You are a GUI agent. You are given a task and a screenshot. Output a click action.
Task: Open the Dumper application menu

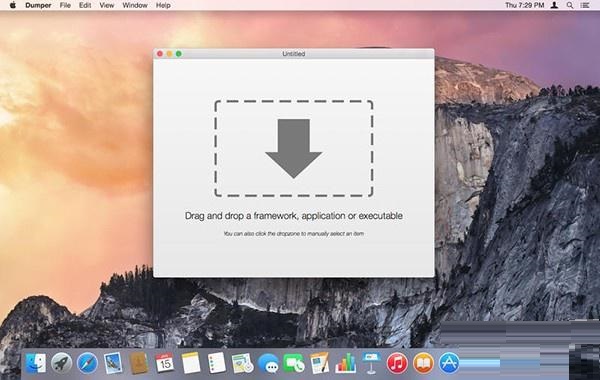[x=38, y=5]
